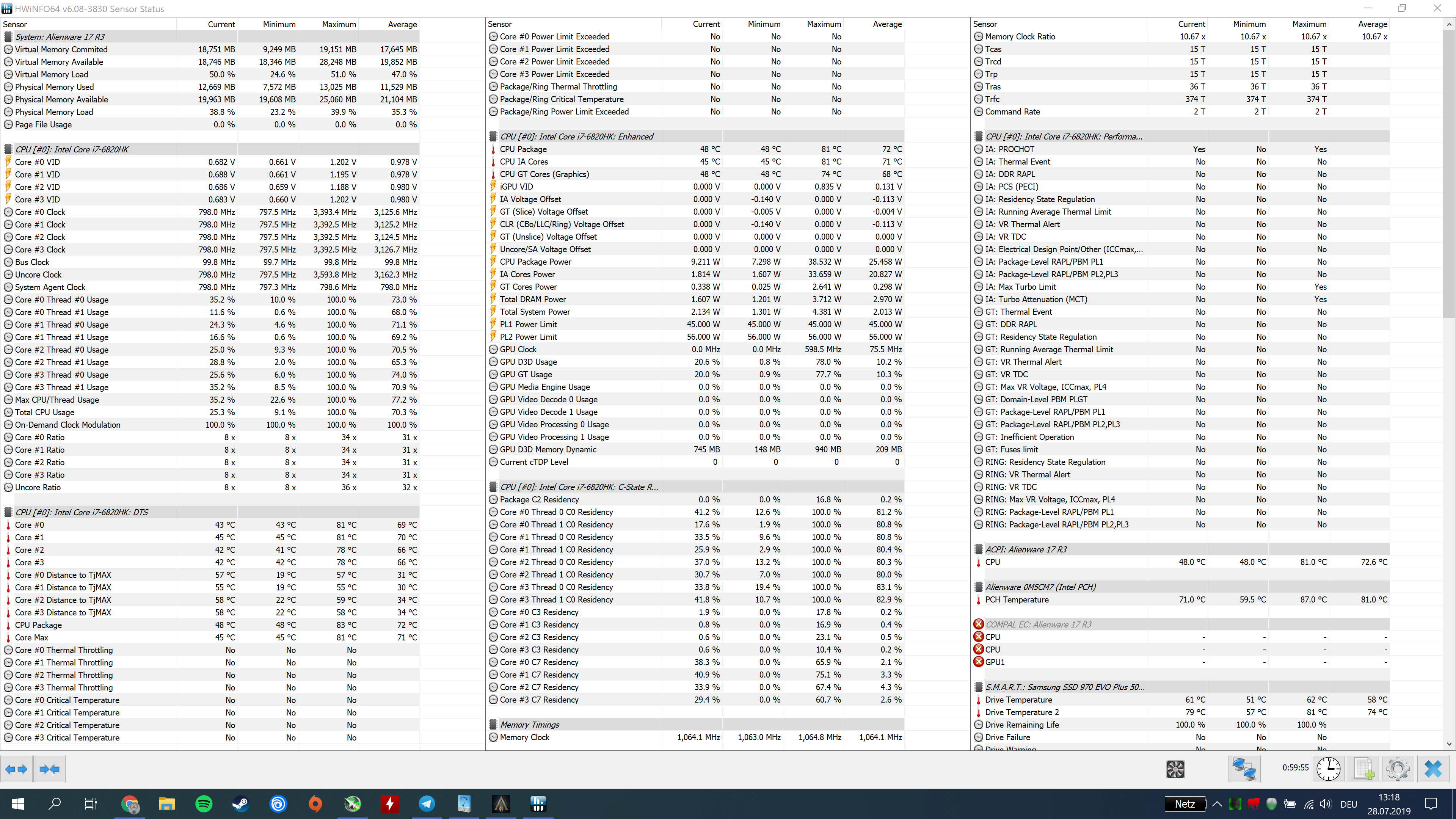
Task: Open Steam from the taskbar
Action: pyautogui.click(x=241, y=804)
